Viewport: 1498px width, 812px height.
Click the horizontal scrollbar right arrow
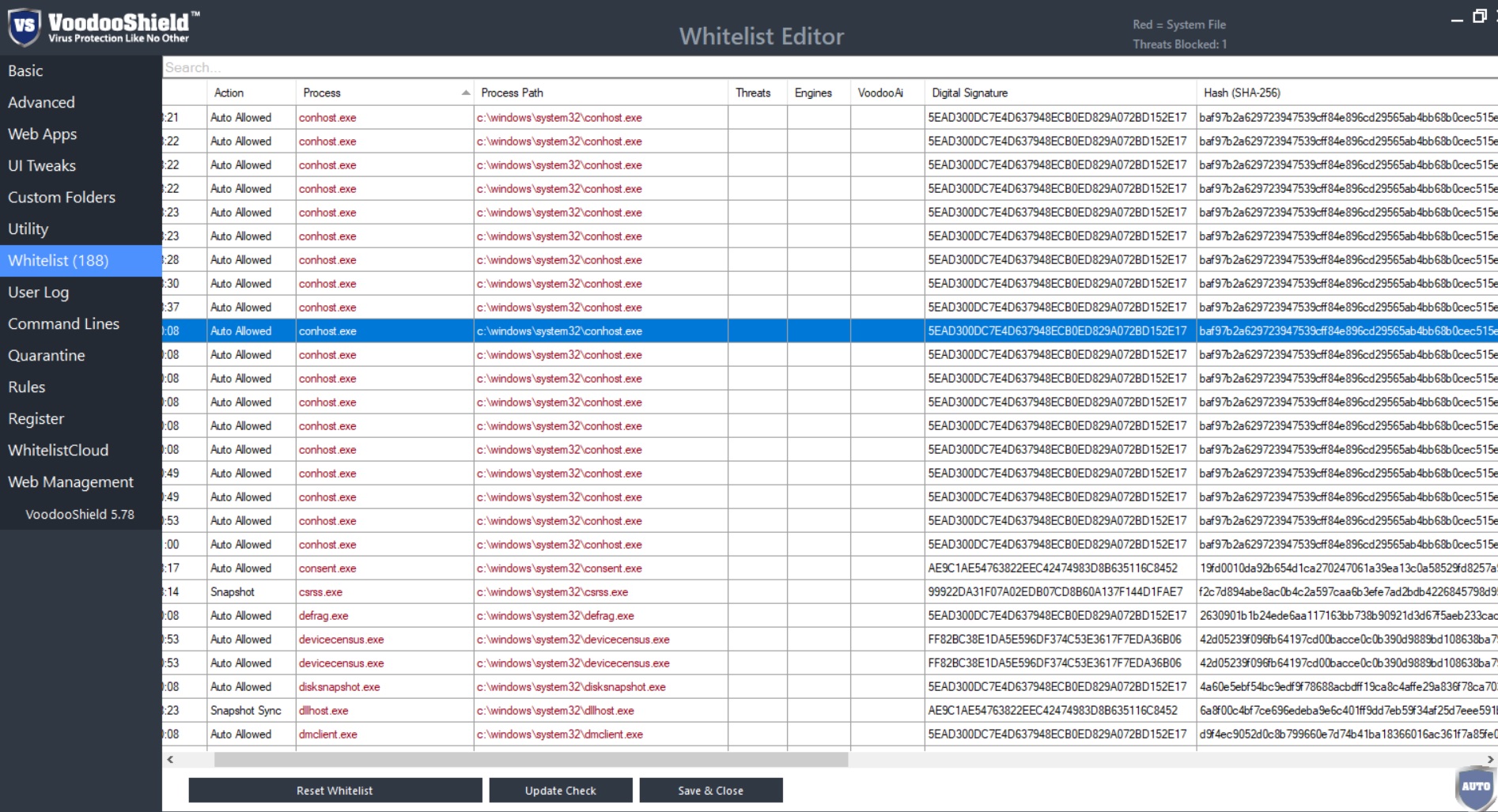click(x=1490, y=759)
